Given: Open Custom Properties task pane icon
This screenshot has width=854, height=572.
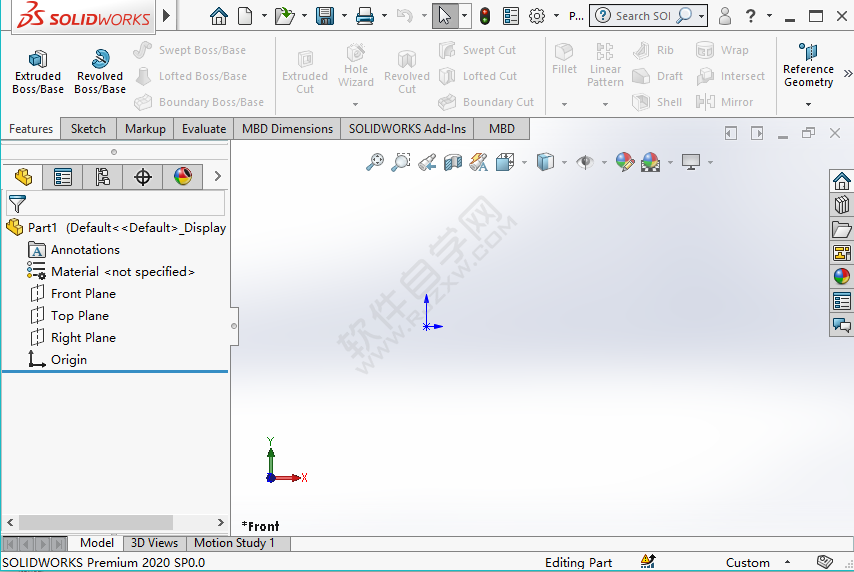Looking at the screenshot, I should (x=841, y=301).
